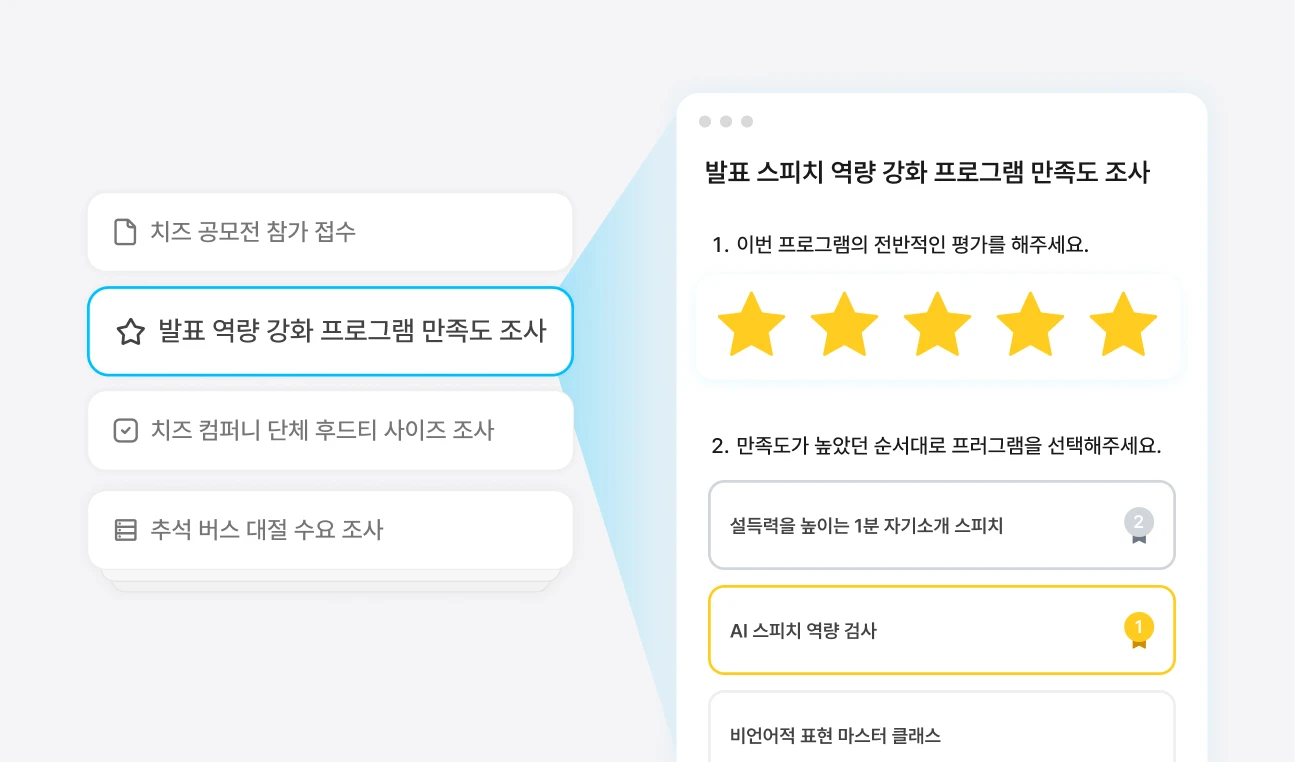1295x762 pixels.
Task: Click the survey title at the top of the panel
Action: (x=927, y=172)
